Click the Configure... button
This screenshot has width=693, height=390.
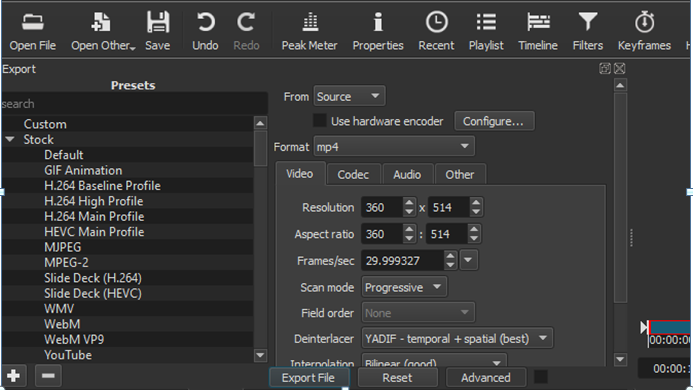[494, 121]
